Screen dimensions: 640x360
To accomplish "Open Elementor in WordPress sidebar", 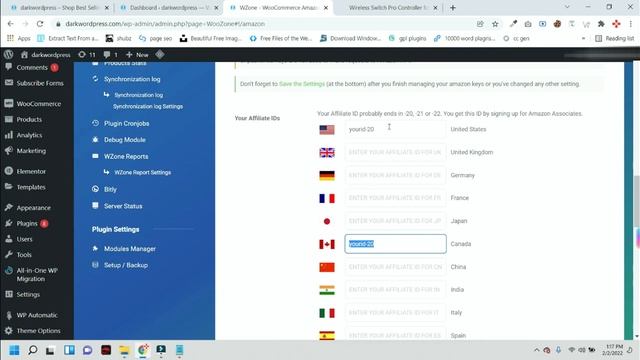I will pyautogui.click(x=31, y=171).
